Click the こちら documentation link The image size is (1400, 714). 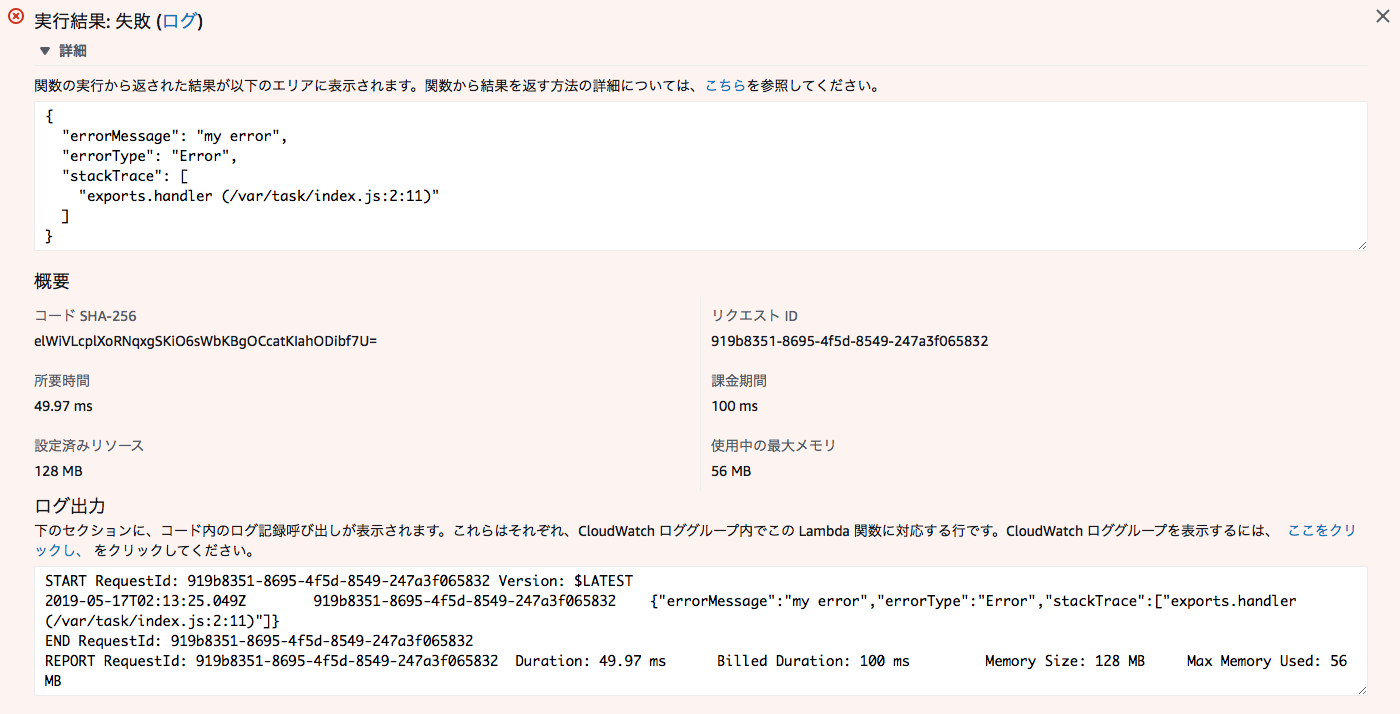point(726,85)
